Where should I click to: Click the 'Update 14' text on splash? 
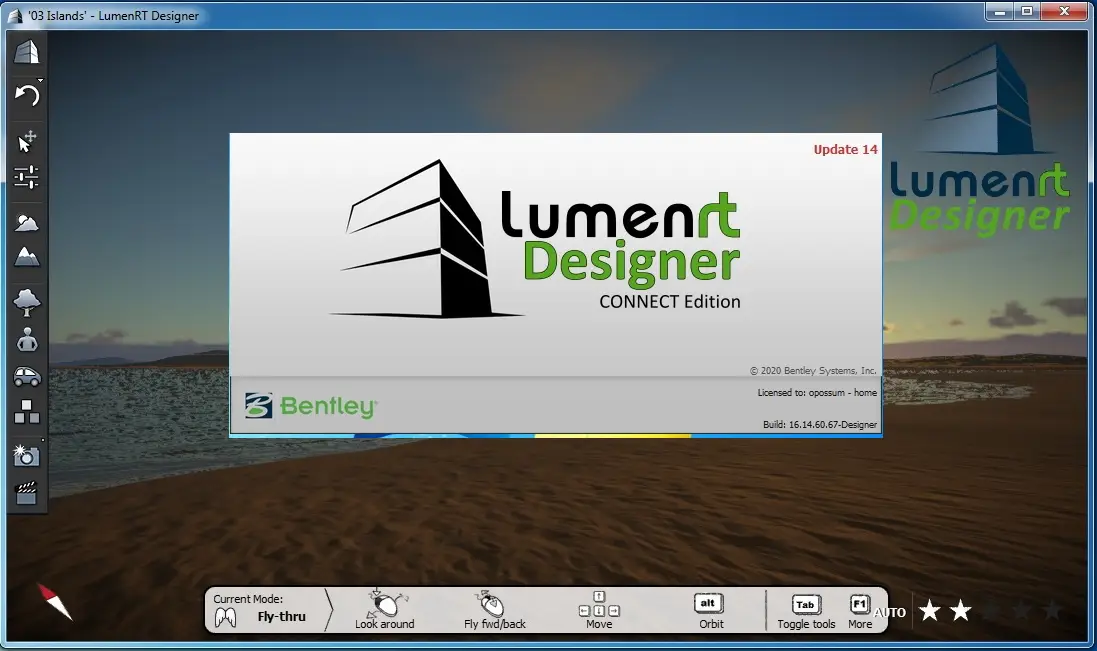(x=845, y=149)
